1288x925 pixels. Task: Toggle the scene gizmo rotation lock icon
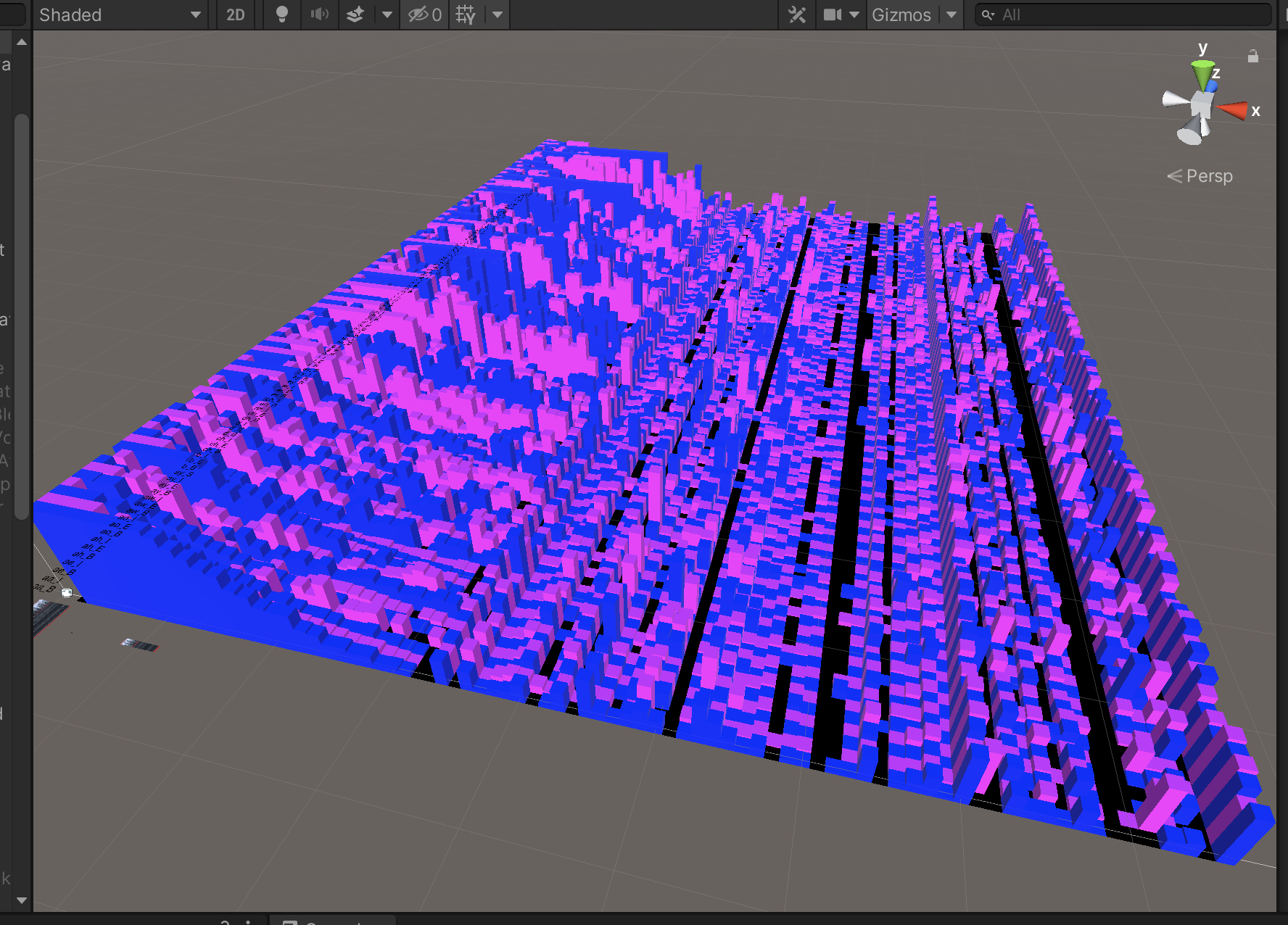coord(1253,57)
